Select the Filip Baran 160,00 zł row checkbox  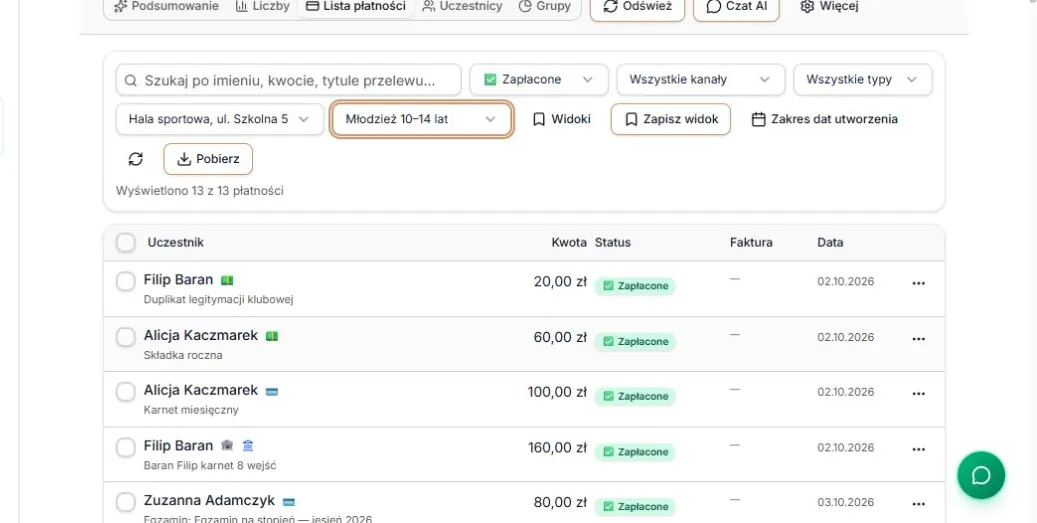tap(126, 448)
